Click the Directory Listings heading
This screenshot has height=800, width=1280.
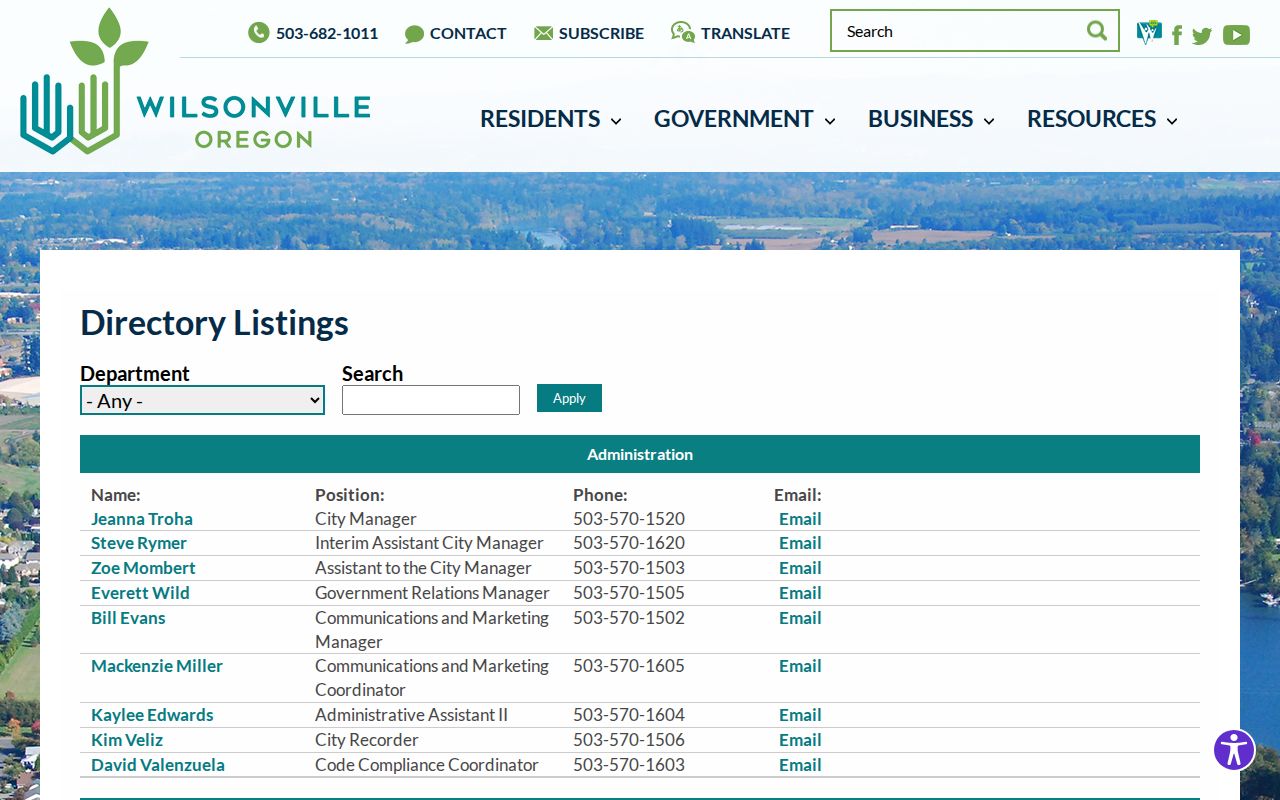point(214,323)
